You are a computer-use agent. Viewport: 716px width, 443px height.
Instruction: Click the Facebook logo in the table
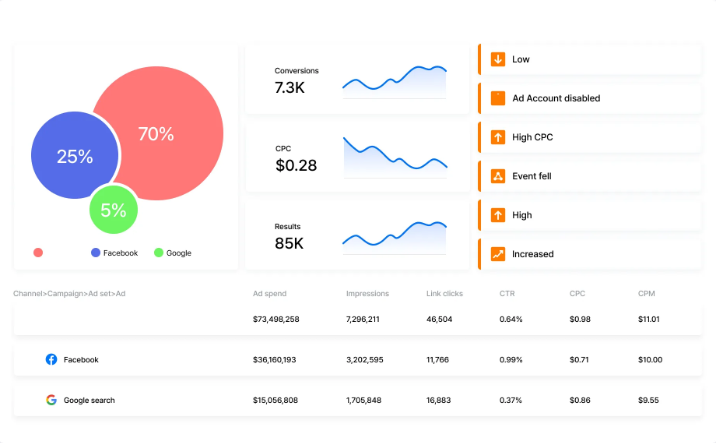click(x=51, y=359)
